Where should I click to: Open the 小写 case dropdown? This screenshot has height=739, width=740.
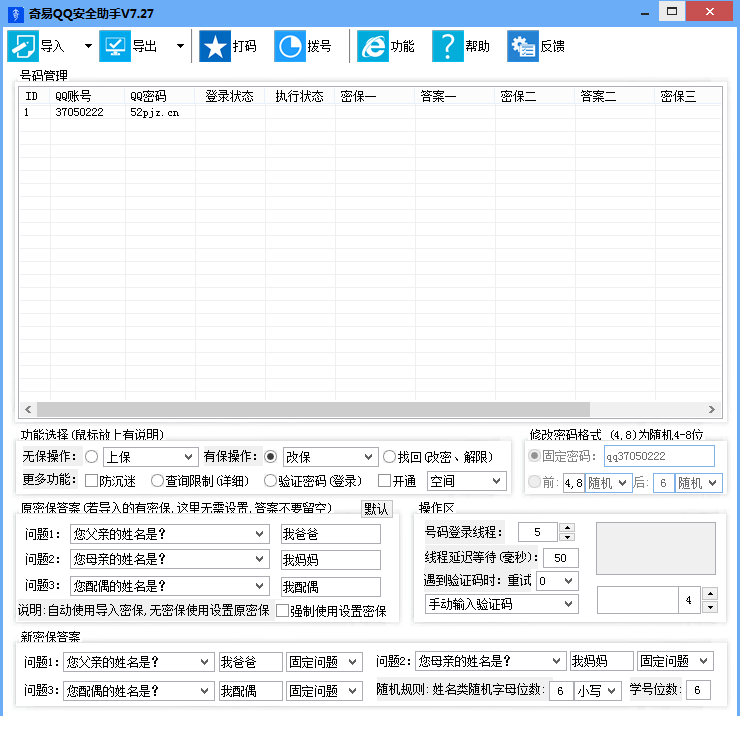pyautogui.click(x=597, y=691)
